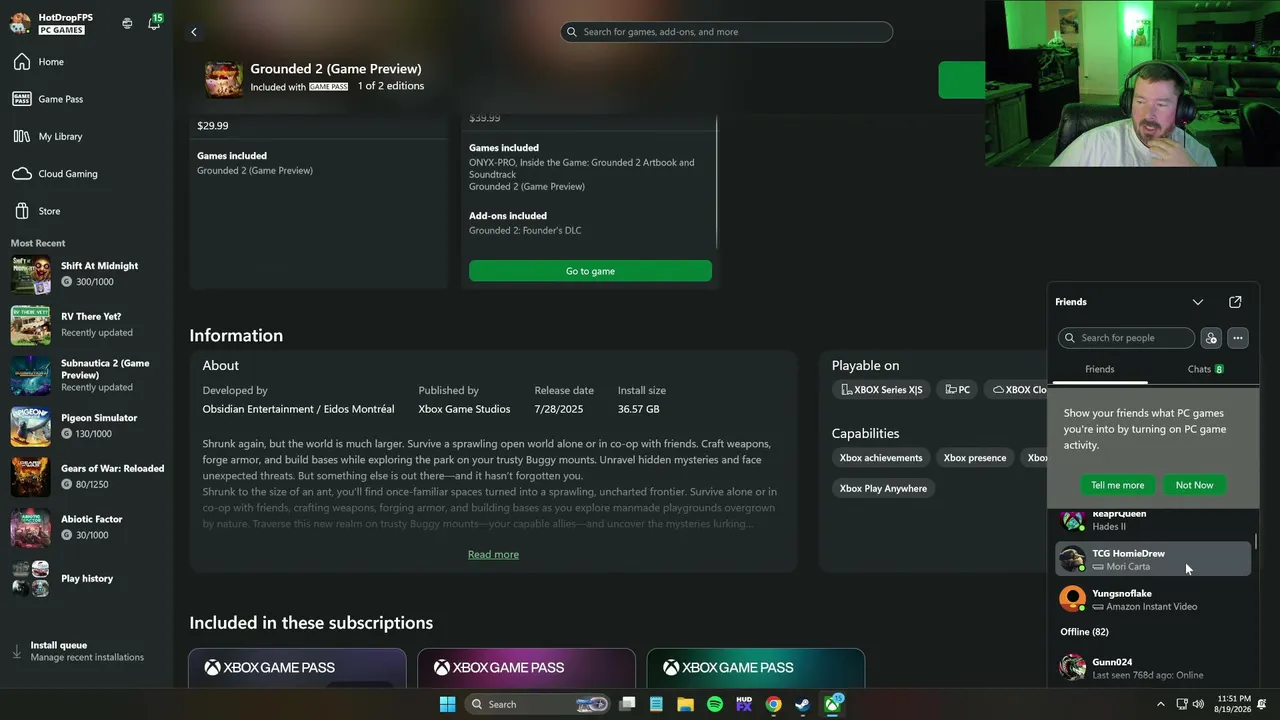Click the Tell me more button
The width and height of the screenshot is (1280, 720).
pos(1118,485)
